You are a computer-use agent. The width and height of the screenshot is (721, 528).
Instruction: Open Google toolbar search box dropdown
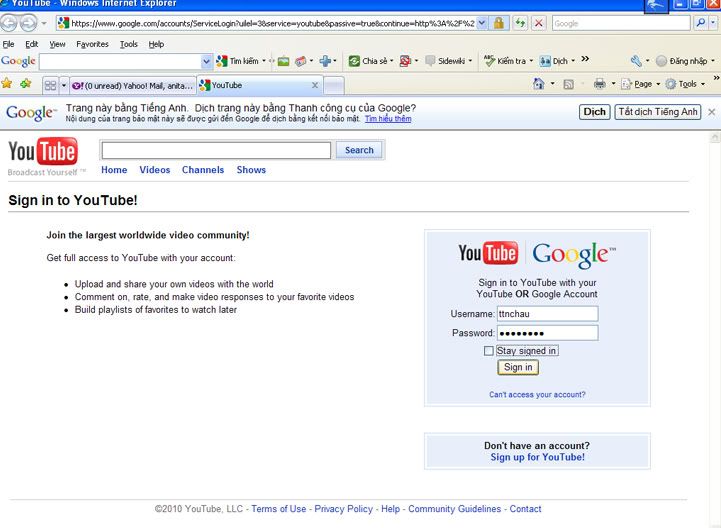coord(206,61)
